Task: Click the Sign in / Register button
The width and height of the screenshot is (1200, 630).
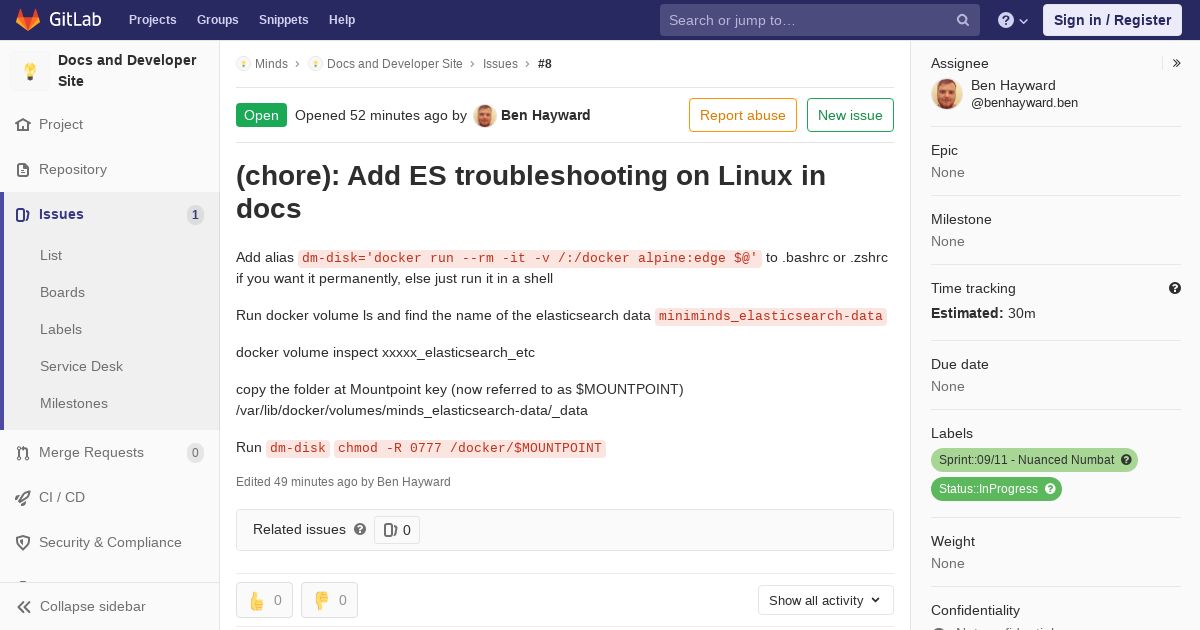Action: (x=1112, y=20)
